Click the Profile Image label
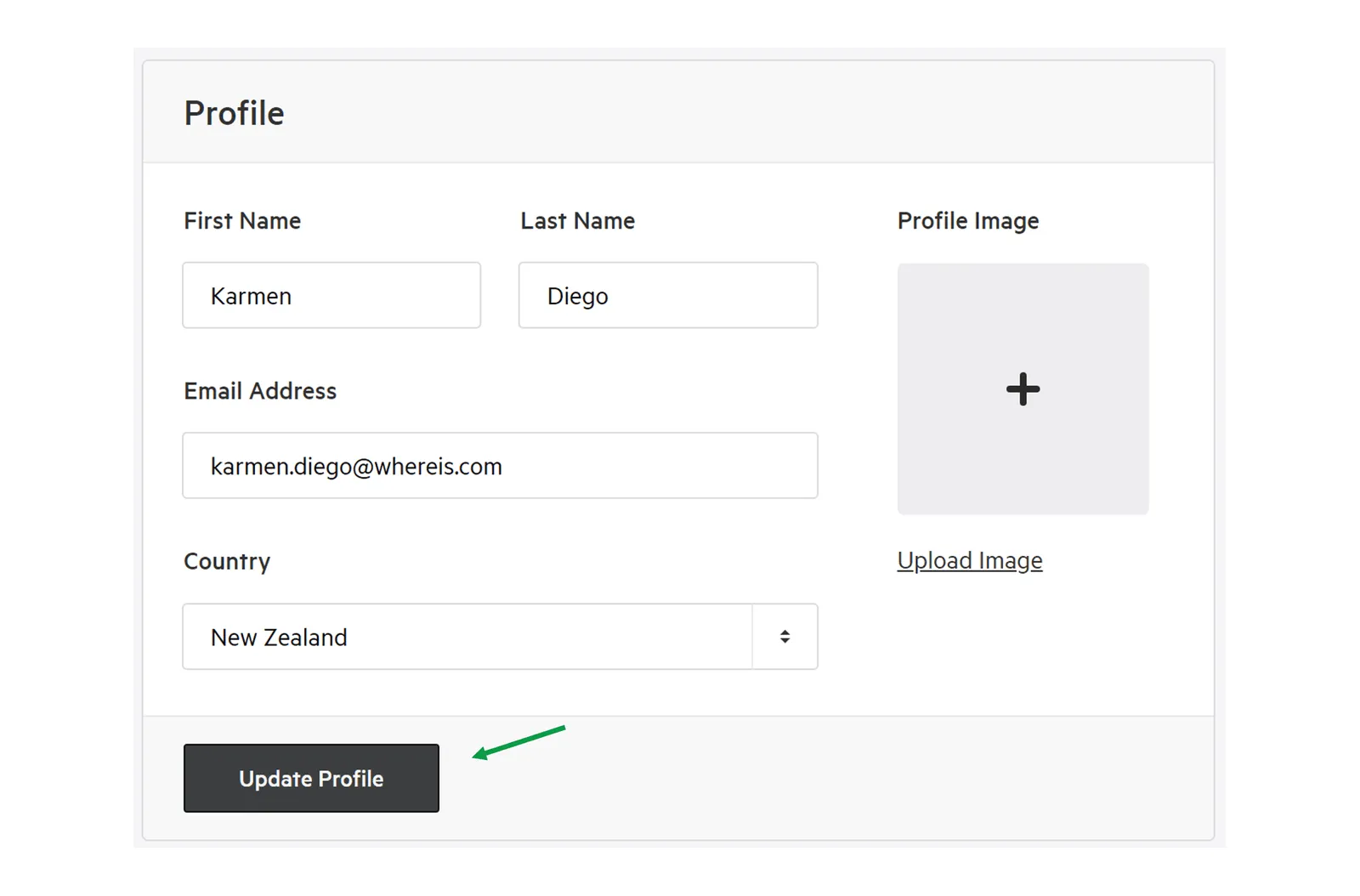Image resolution: width=1360 pixels, height=896 pixels. coord(968,221)
